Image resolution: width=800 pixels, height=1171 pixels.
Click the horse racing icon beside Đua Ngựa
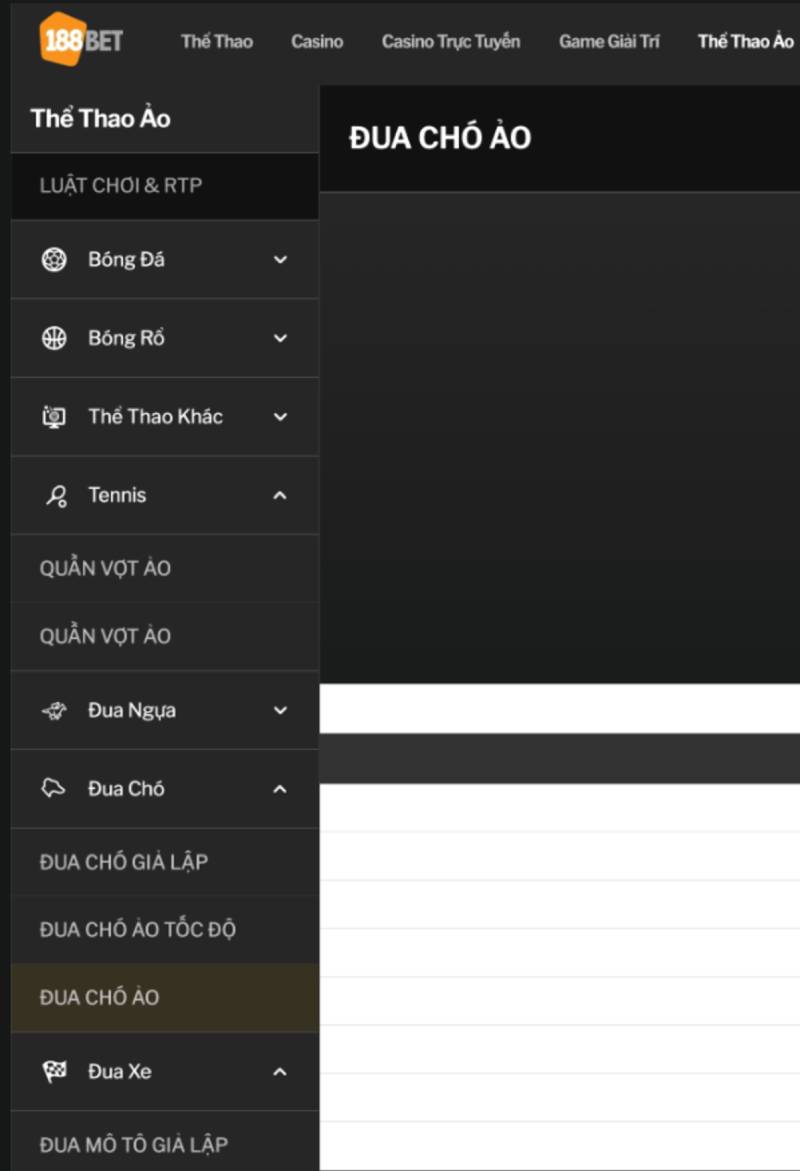pos(54,711)
